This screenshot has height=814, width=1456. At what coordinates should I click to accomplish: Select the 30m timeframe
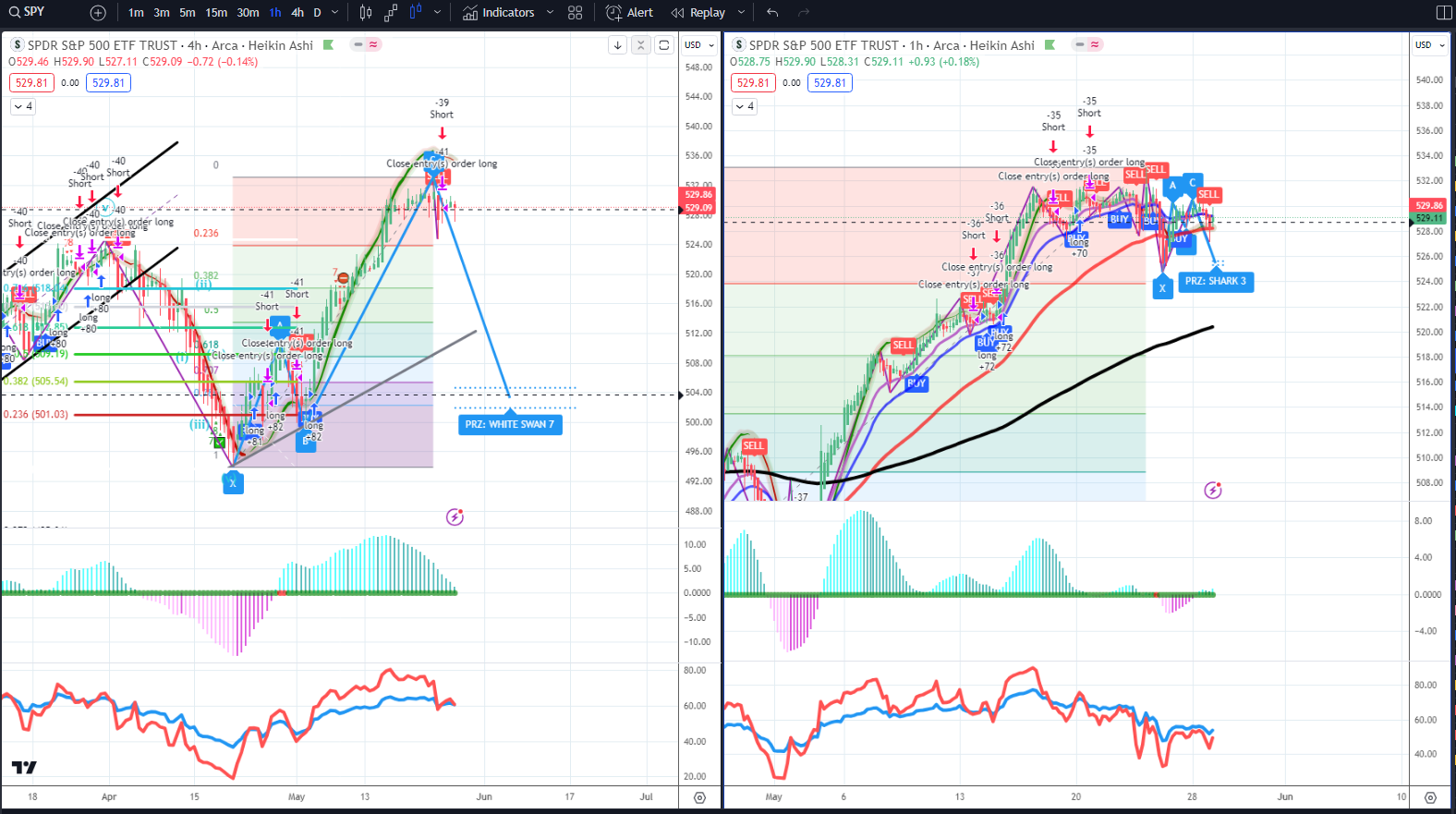pyautogui.click(x=248, y=13)
